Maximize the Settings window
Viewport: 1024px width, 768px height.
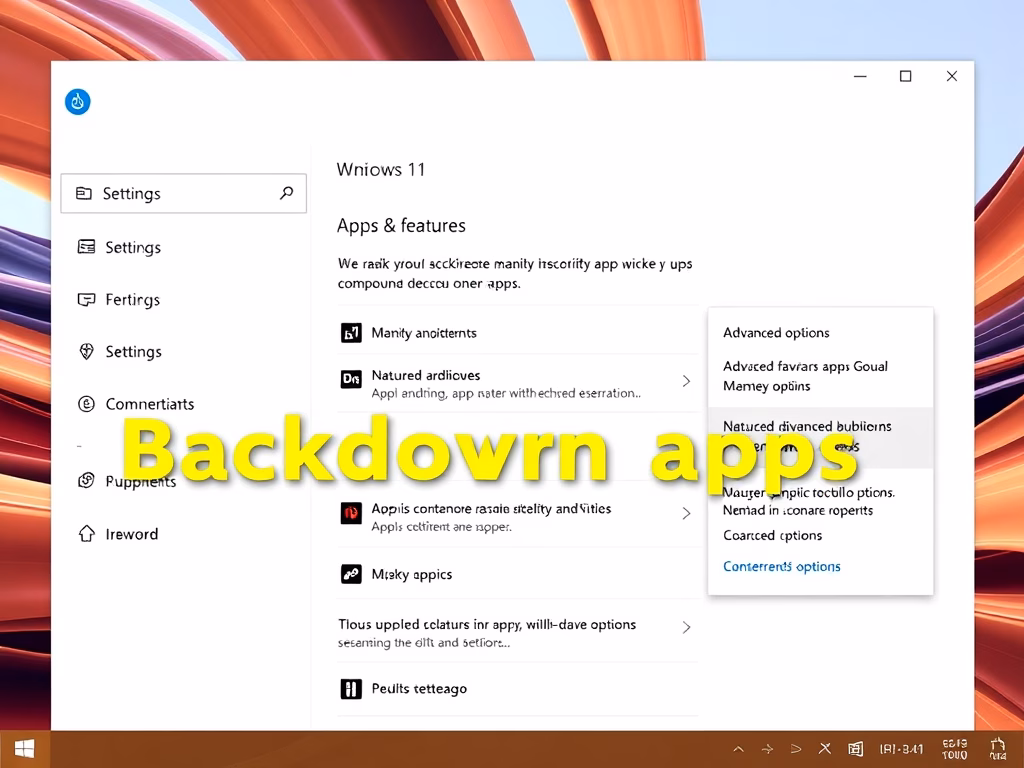[906, 76]
